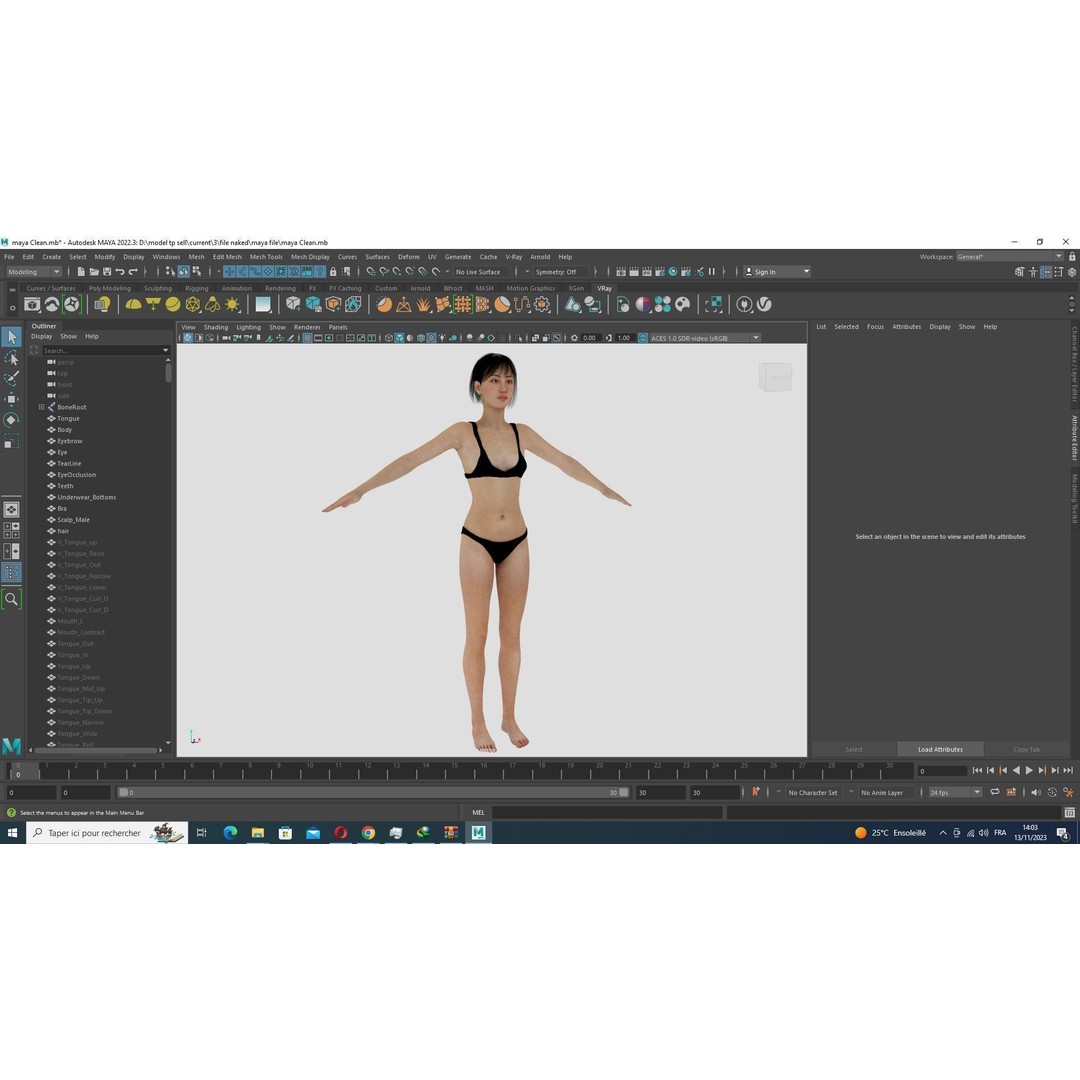This screenshot has width=1080, height=1080.
Task: Select the Move tool in toolbox
Action: click(12, 399)
